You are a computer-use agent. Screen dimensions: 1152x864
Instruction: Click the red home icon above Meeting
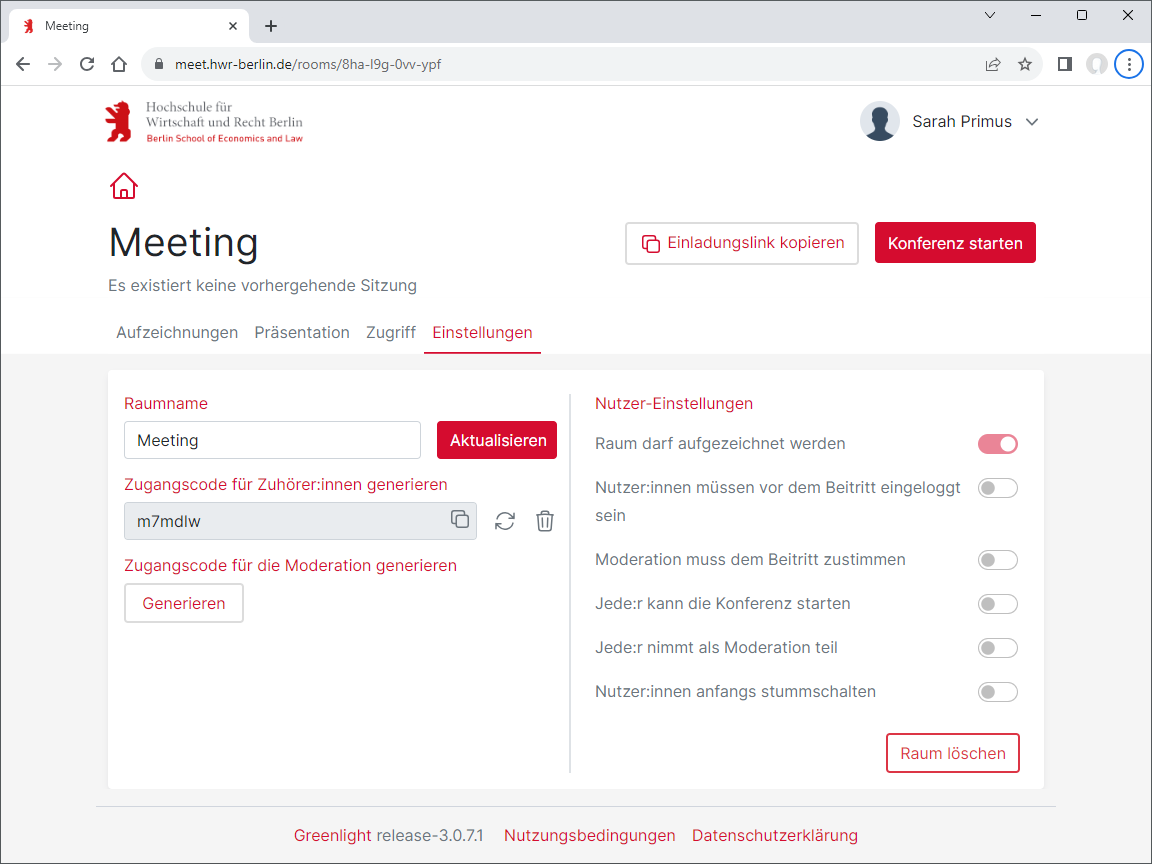coord(123,186)
